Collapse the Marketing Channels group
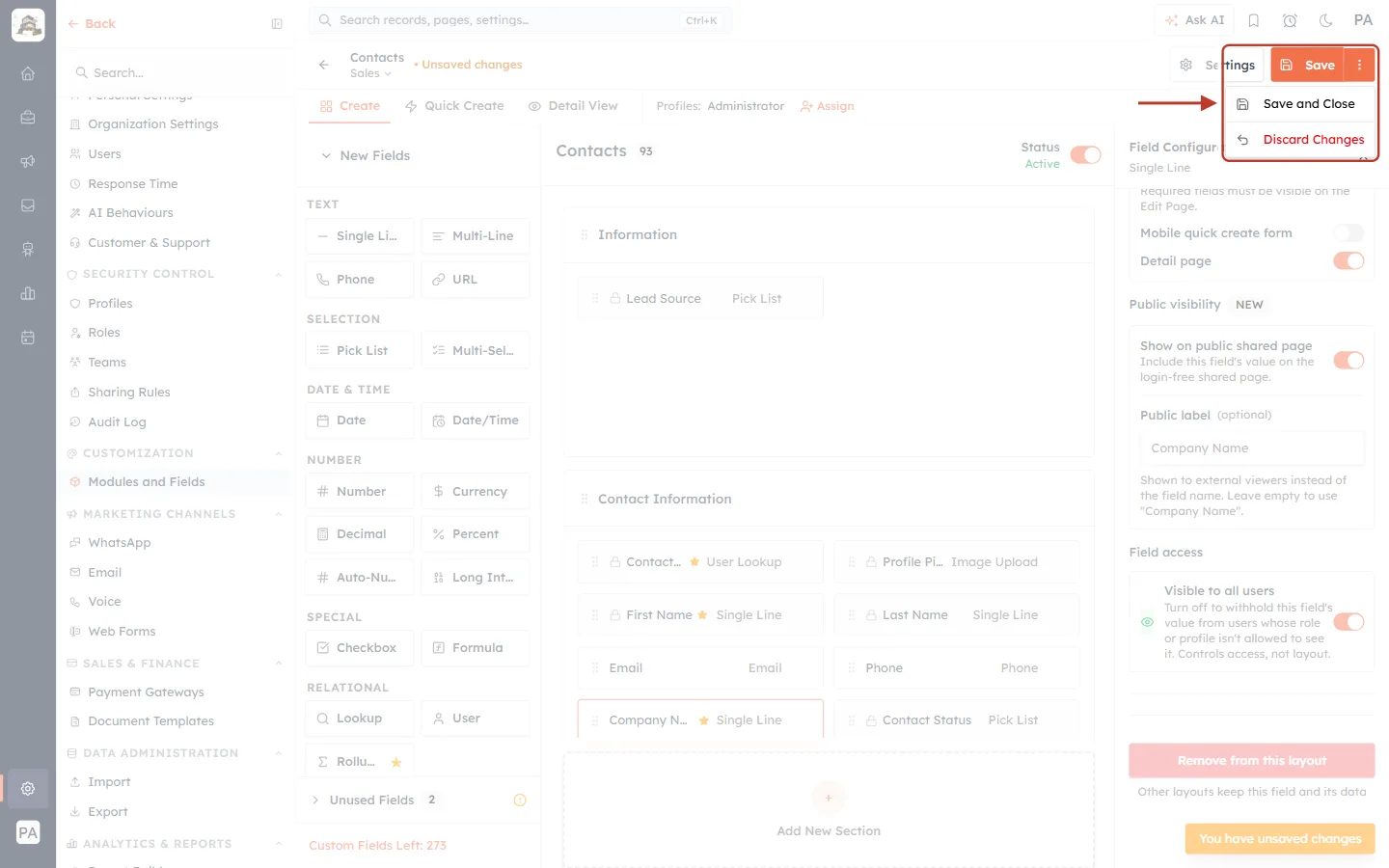The width and height of the screenshot is (1389, 868). (x=279, y=514)
